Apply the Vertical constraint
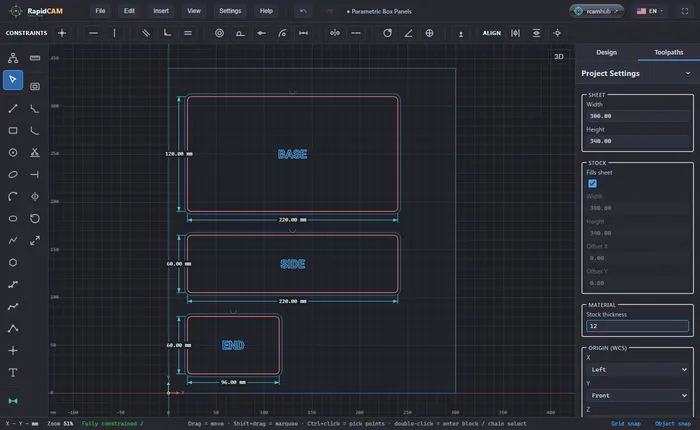Viewport: 700px width, 430px height. click(x=114, y=33)
